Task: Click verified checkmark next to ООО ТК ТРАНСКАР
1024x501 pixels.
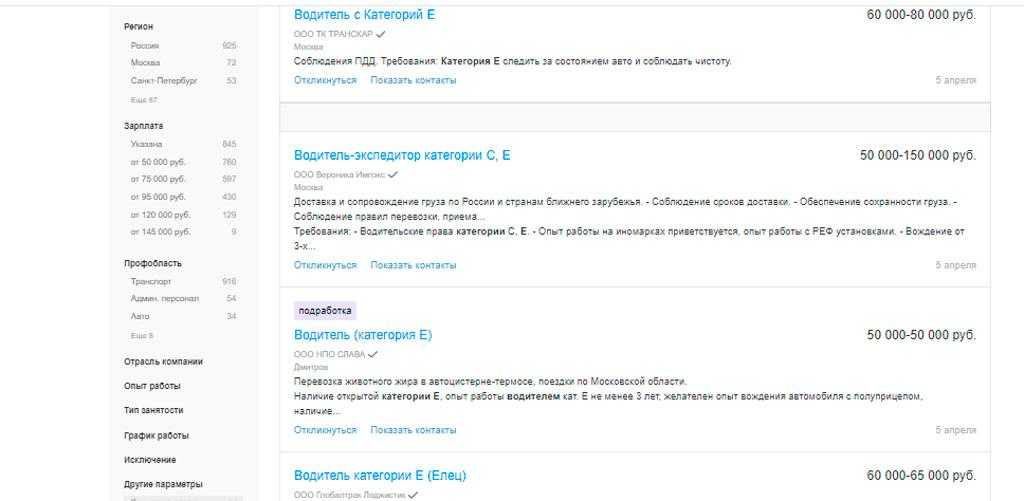Action: point(381,34)
